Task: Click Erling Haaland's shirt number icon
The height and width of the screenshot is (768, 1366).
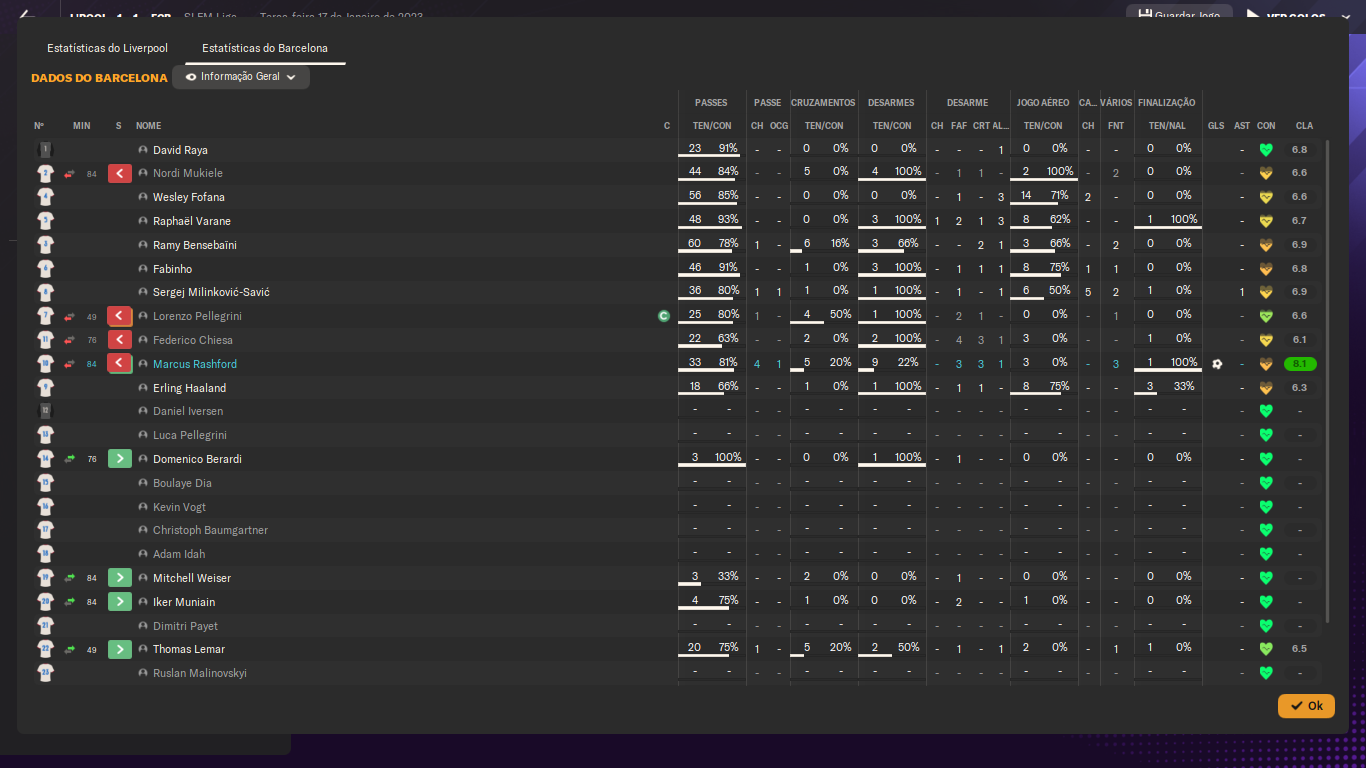Action: tap(45, 388)
